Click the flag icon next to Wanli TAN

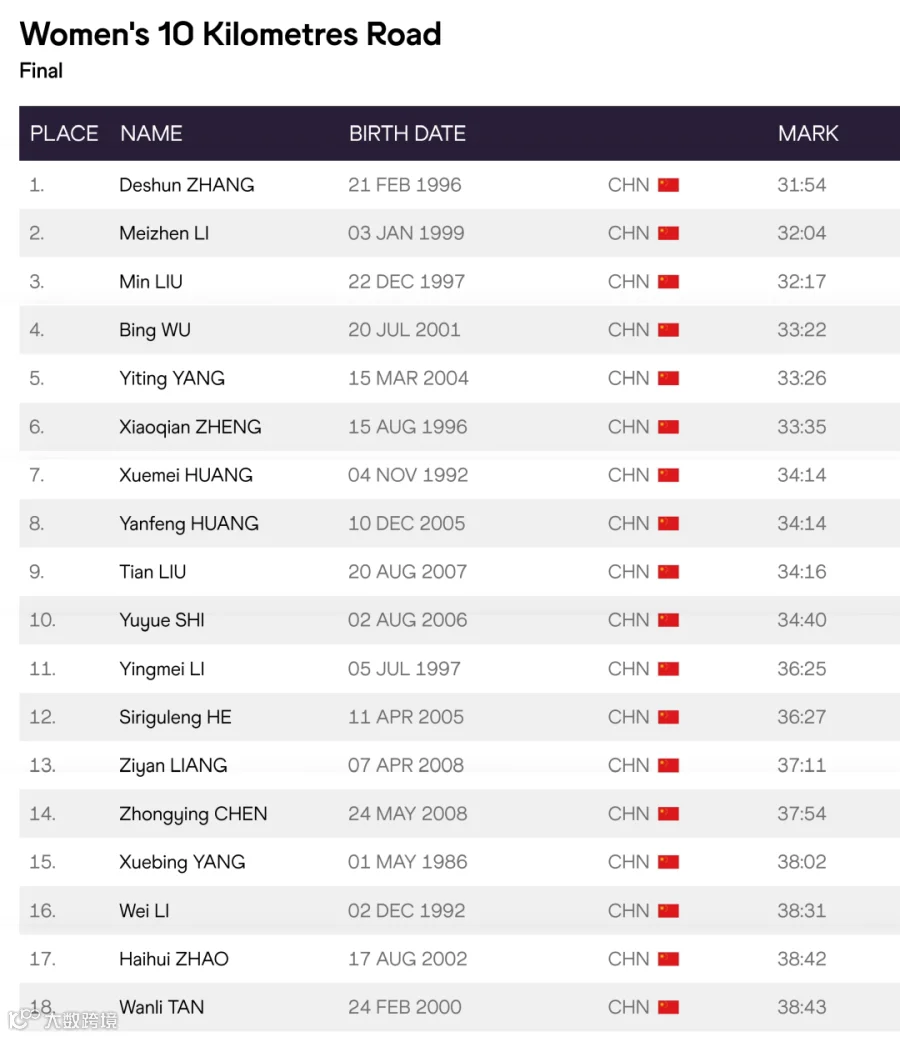[669, 1007]
